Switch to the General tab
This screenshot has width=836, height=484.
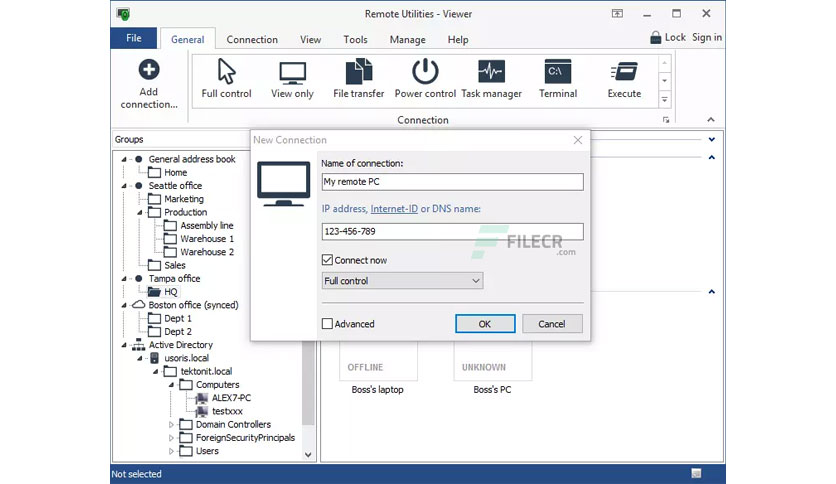pyautogui.click(x=188, y=39)
